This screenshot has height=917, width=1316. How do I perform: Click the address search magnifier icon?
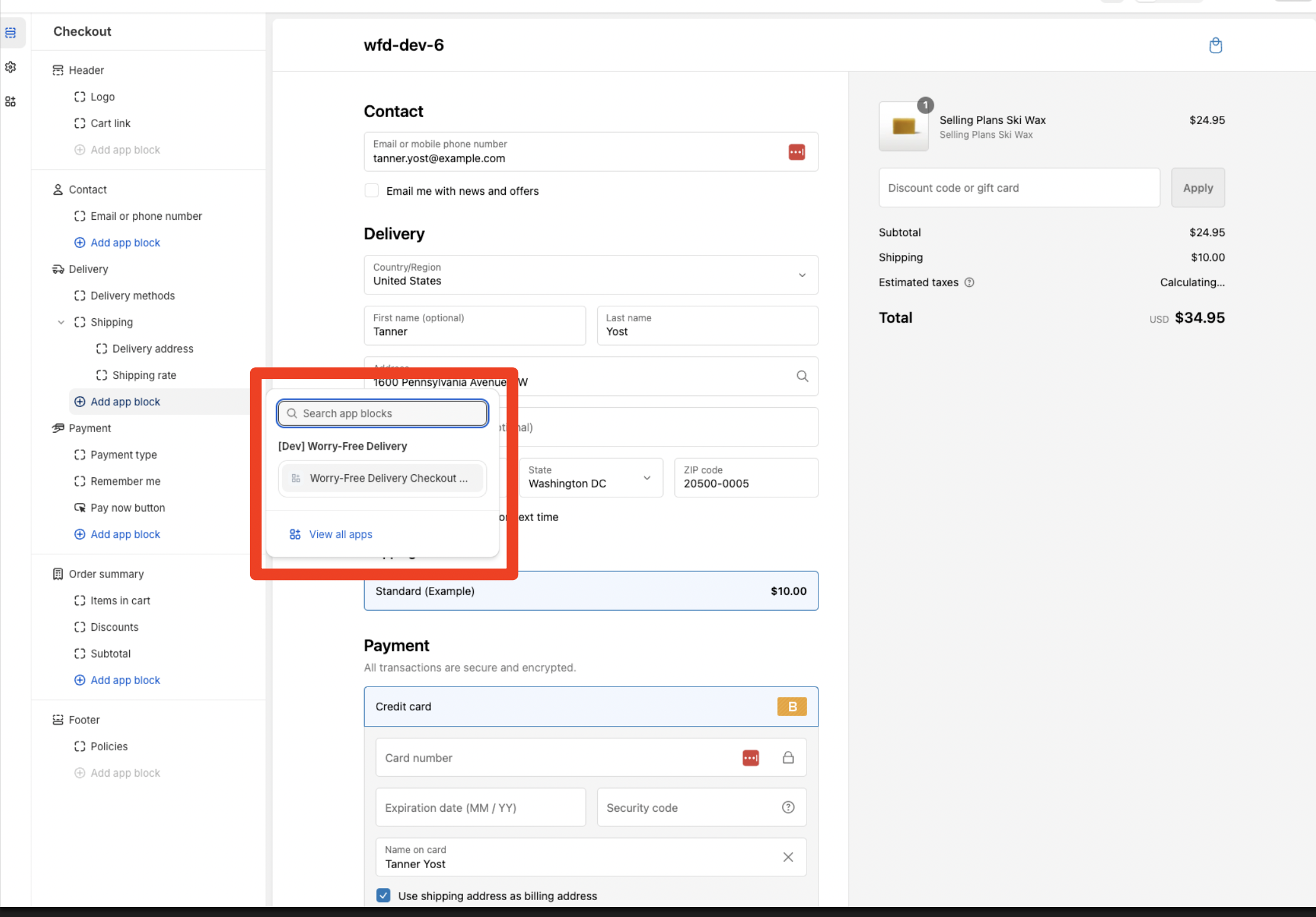click(x=802, y=376)
